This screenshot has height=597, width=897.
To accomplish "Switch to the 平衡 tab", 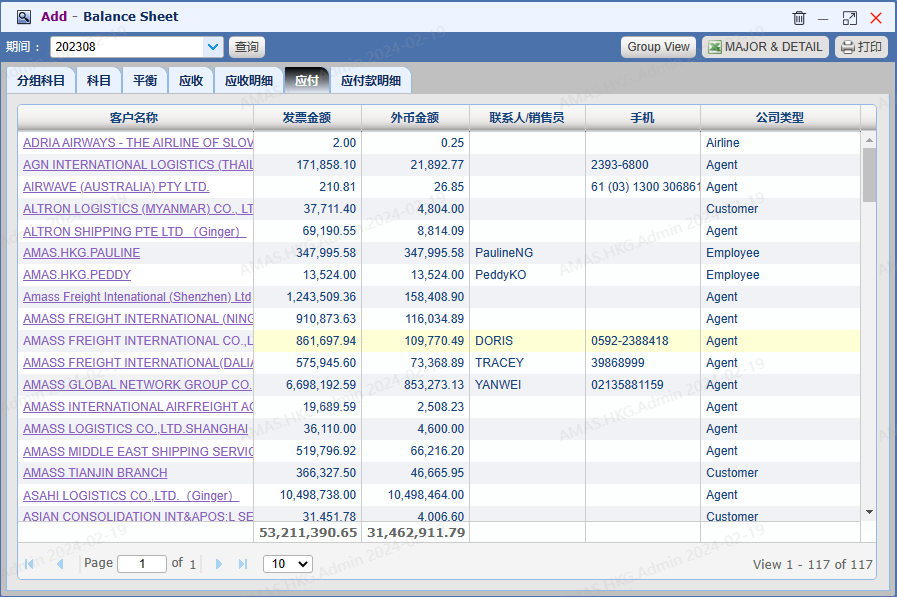I will 145,81.
